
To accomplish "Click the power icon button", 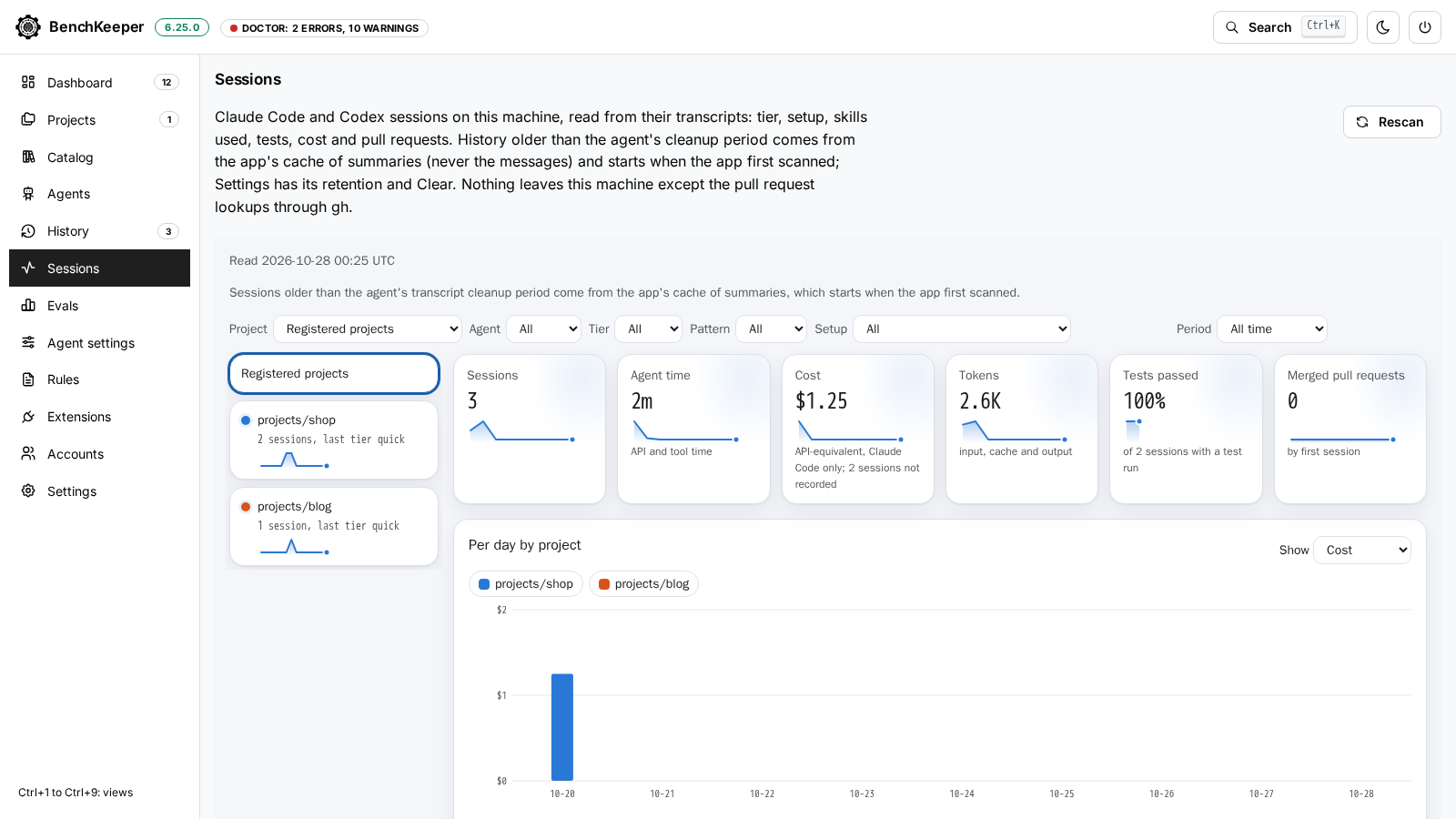I will 1424,27.
